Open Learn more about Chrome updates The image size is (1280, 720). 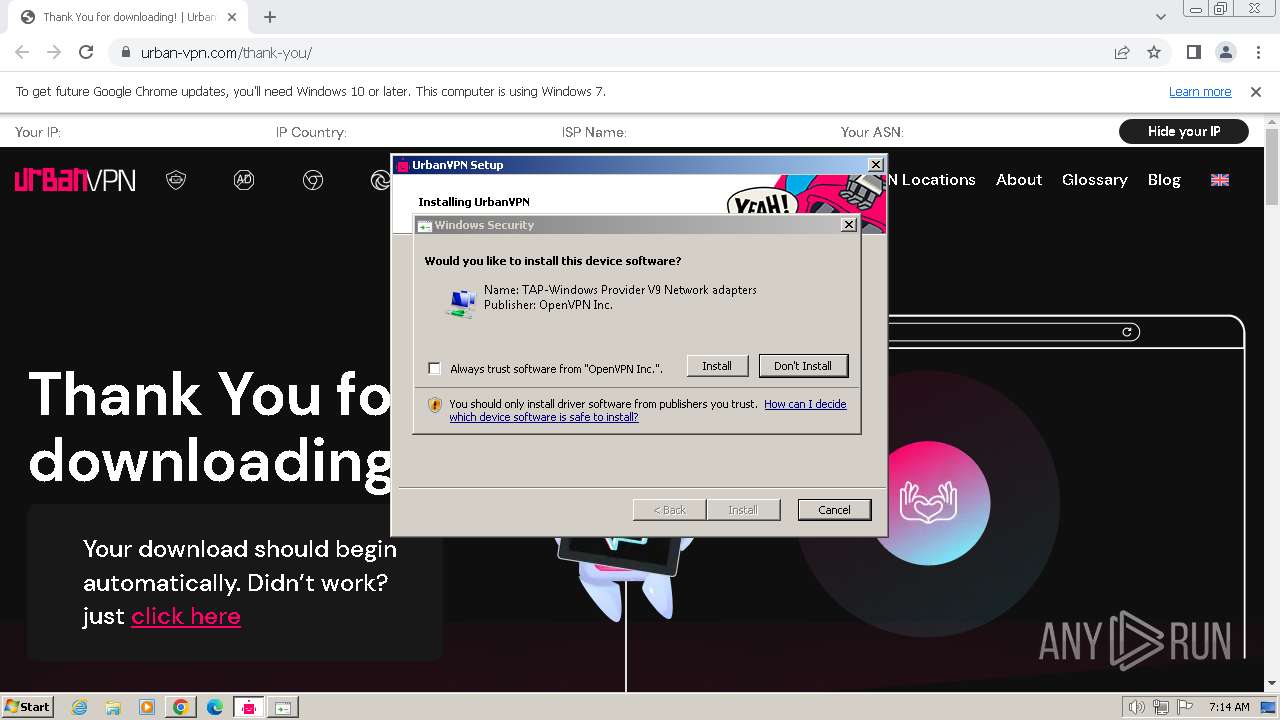pyautogui.click(x=1200, y=92)
